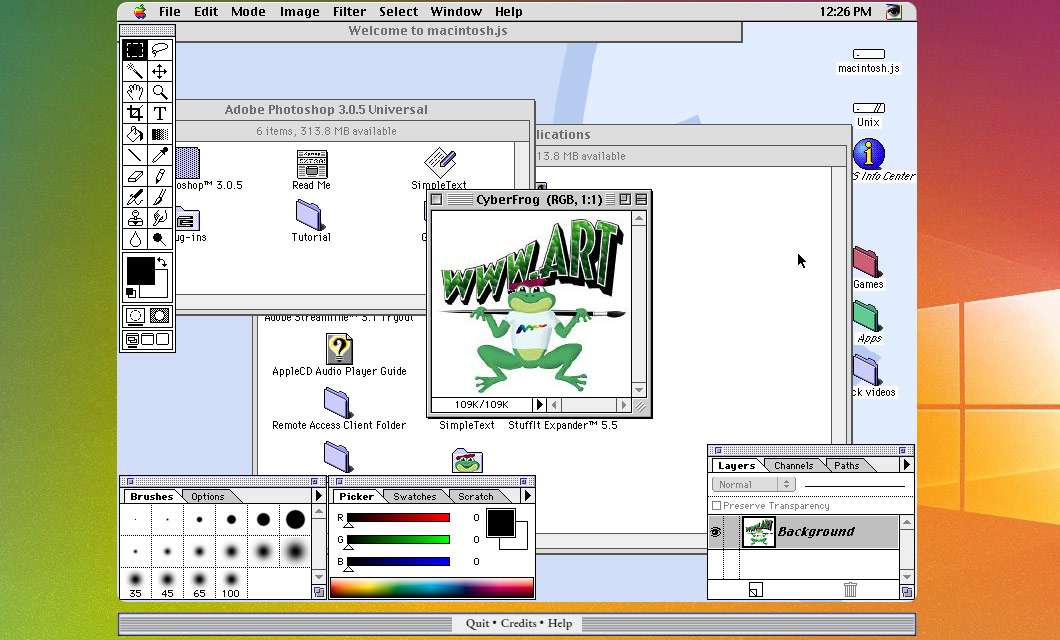Screen dimensions: 1060x640
Task: Select the Paintbrush tool
Action: (160, 197)
